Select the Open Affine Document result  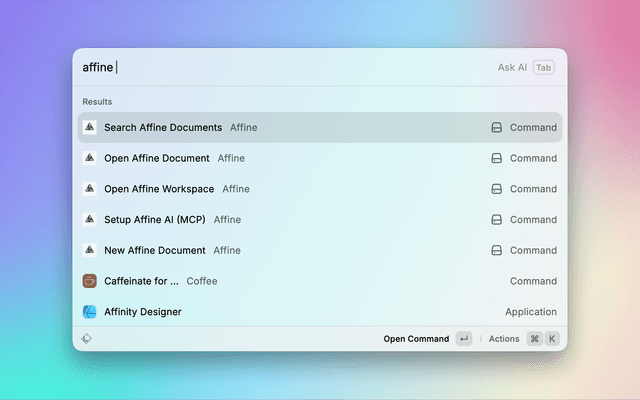coord(157,158)
